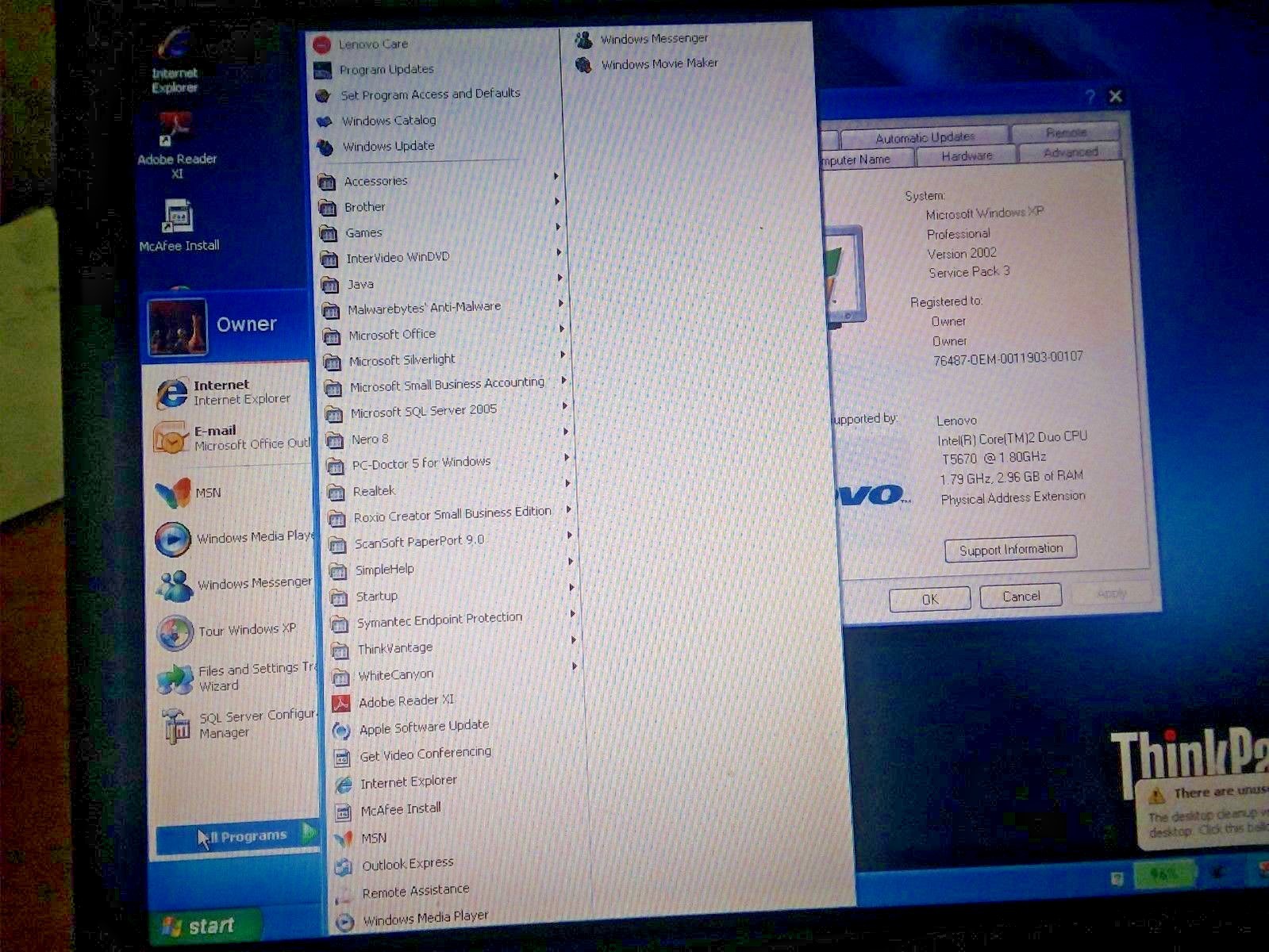
Task: Select the Internet Explorer desktop icon
Action: (174, 61)
